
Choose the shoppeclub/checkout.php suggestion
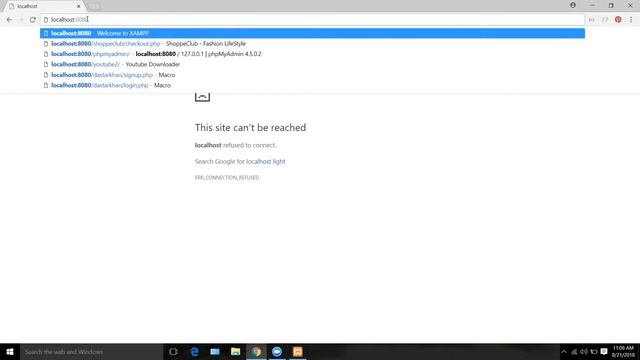pyautogui.click(x=312, y=44)
